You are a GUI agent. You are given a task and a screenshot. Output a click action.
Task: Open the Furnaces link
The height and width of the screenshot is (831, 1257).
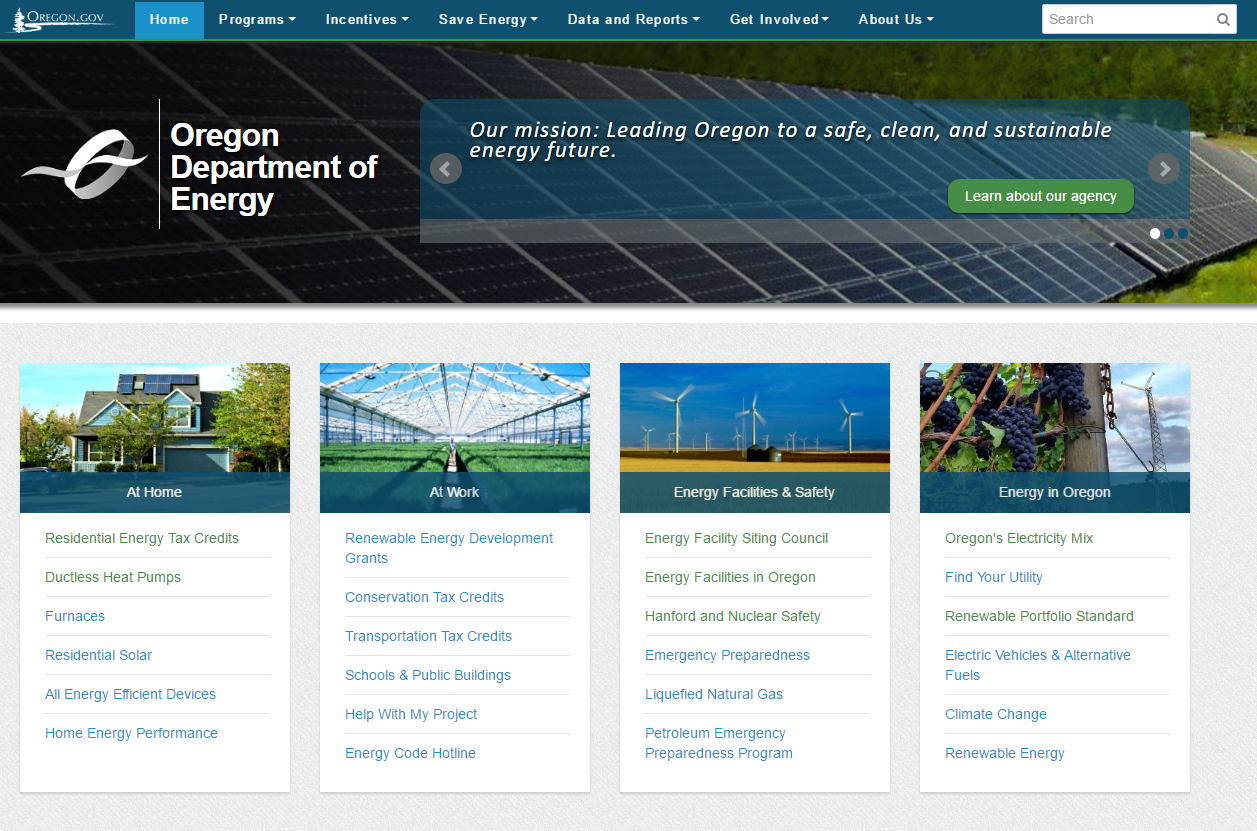click(x=75, y=616)
